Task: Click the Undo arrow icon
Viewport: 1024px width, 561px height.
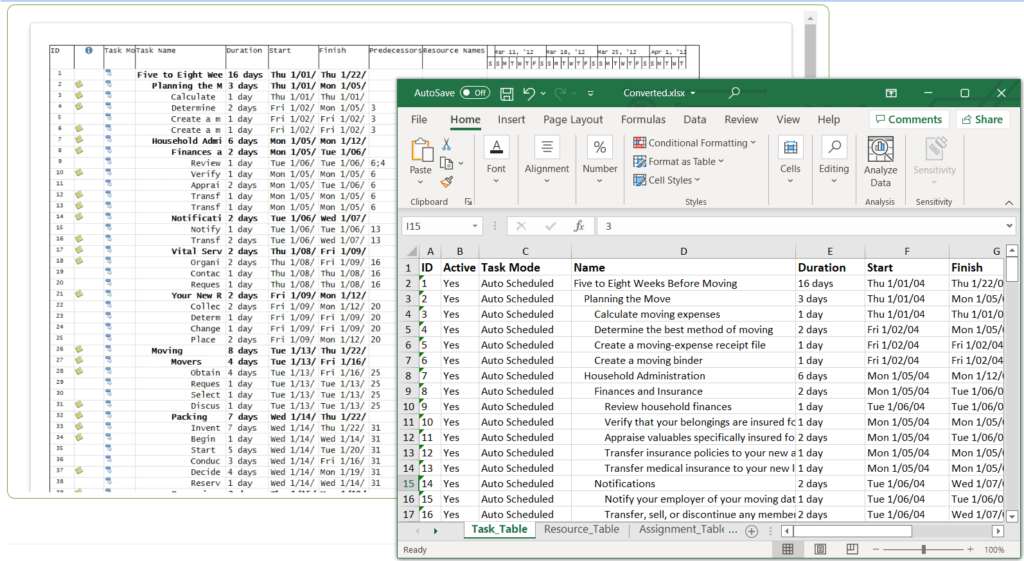Action: coord(529,93)
